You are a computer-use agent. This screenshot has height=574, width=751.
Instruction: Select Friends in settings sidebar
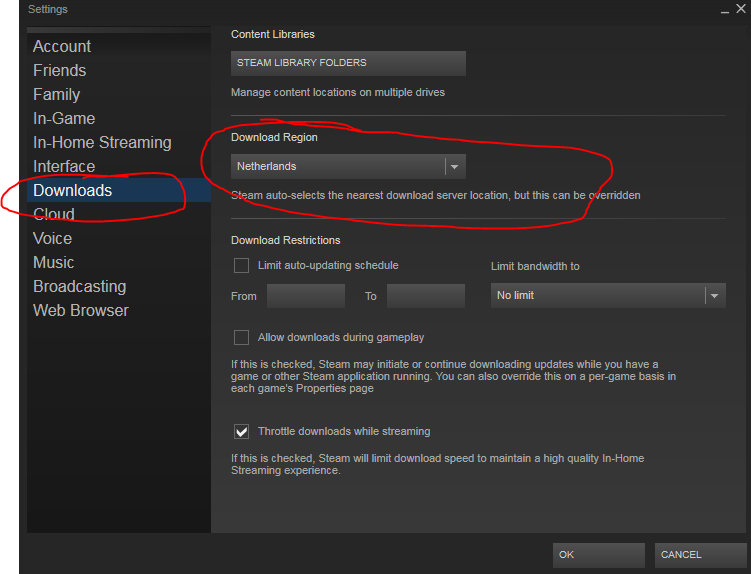119,70
